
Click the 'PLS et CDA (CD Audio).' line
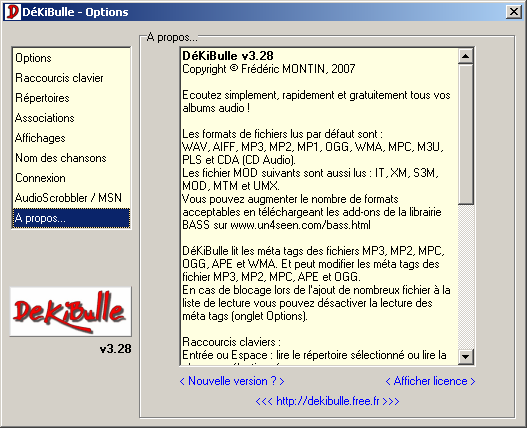239,160
